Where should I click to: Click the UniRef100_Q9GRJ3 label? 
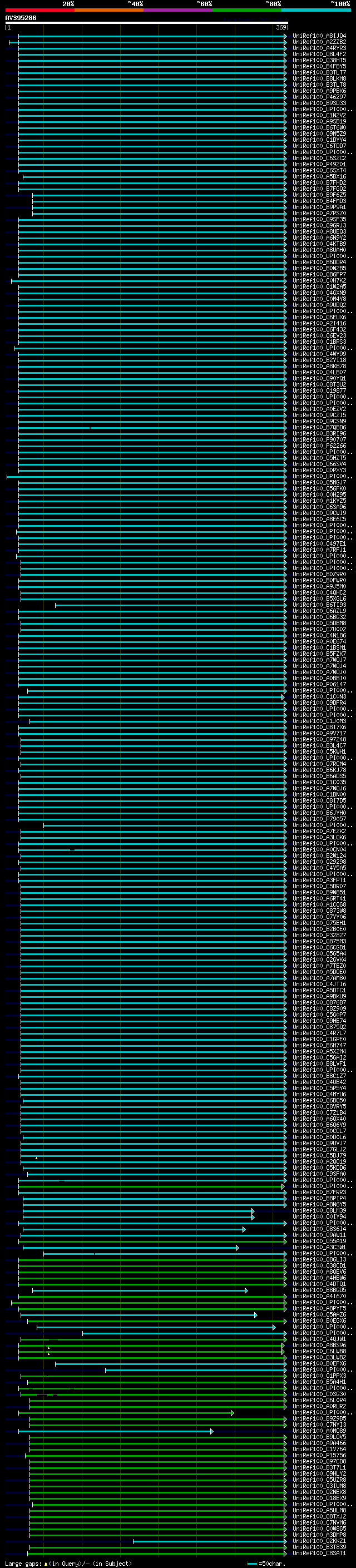pos(319,226)
